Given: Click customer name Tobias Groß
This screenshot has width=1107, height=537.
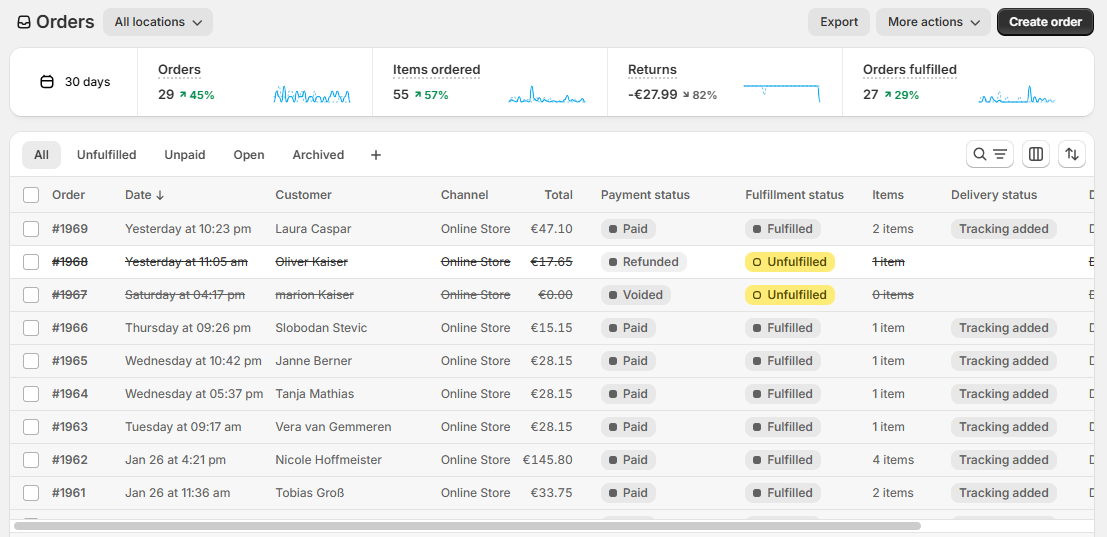Looking at the screenshot, I should [310, 493].
